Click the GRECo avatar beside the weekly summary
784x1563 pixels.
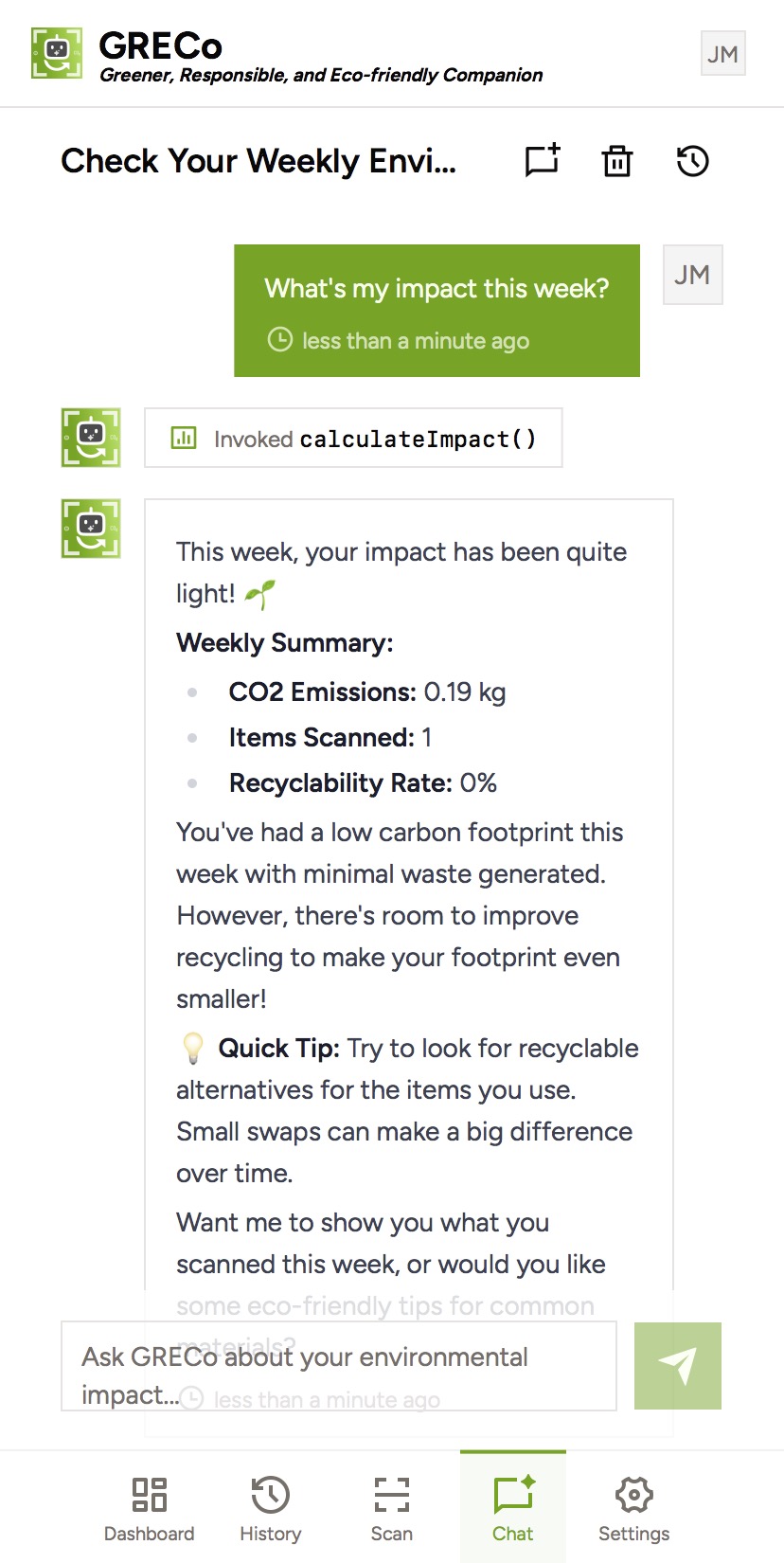(91, 529)
